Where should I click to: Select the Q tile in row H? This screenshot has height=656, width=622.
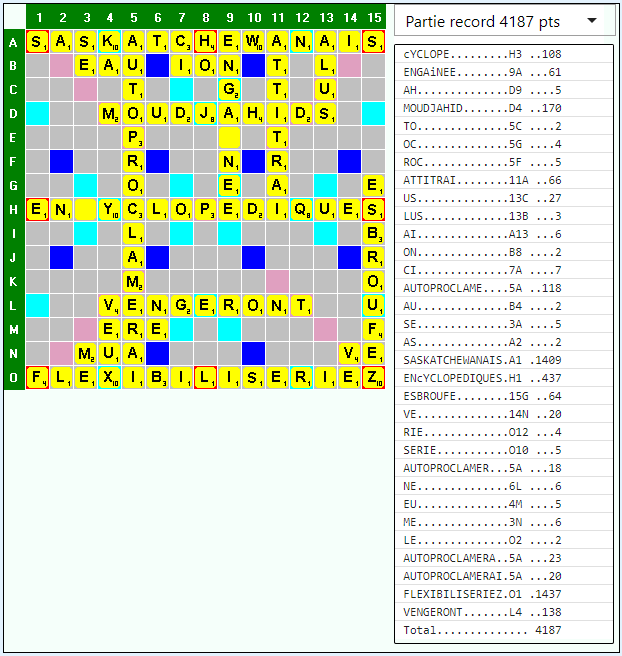pos(301,209)
